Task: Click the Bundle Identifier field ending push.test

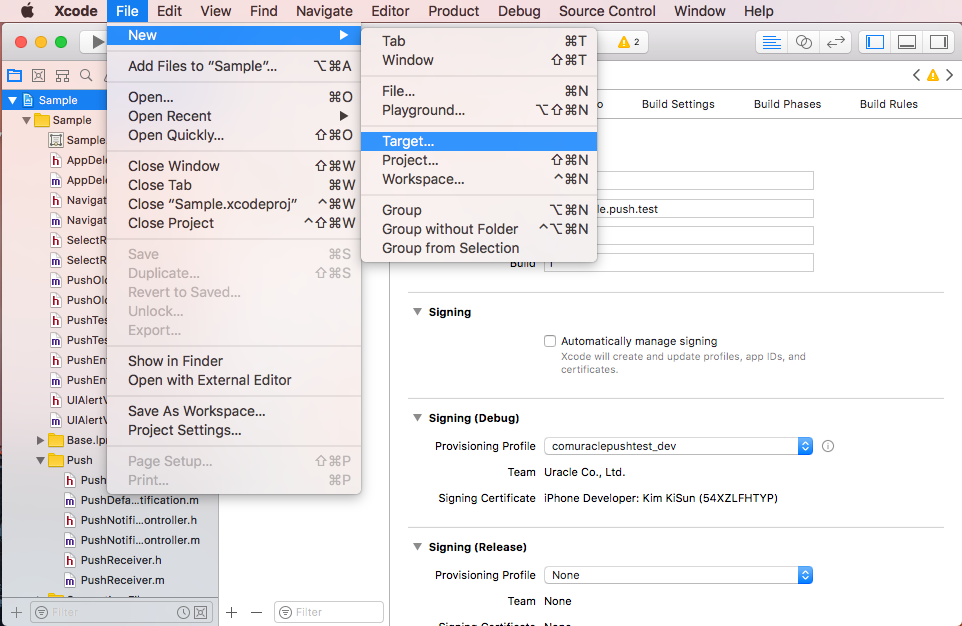Action: [705, 209]
